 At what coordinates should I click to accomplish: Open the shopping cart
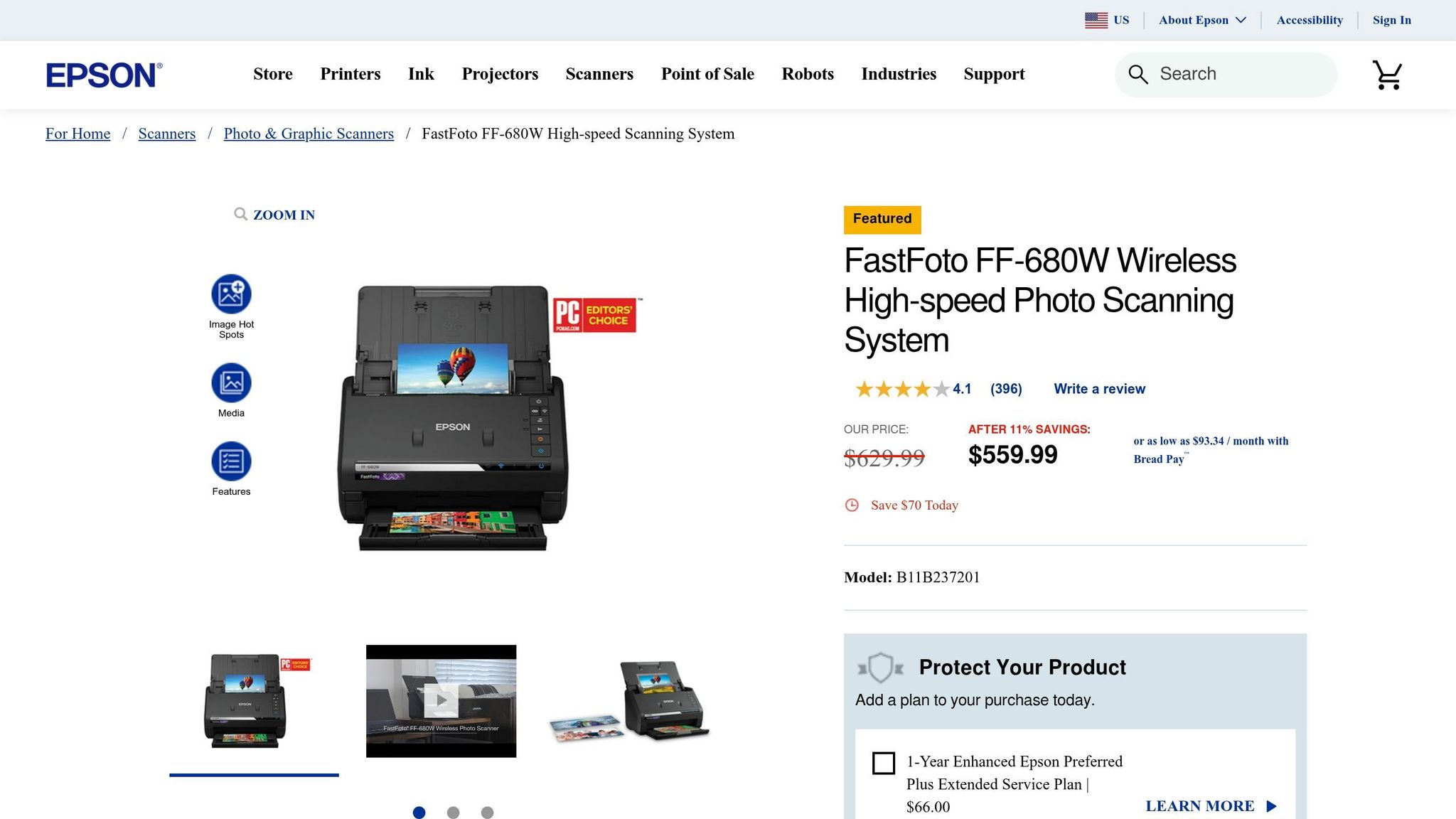click(x=1387, y=74)
